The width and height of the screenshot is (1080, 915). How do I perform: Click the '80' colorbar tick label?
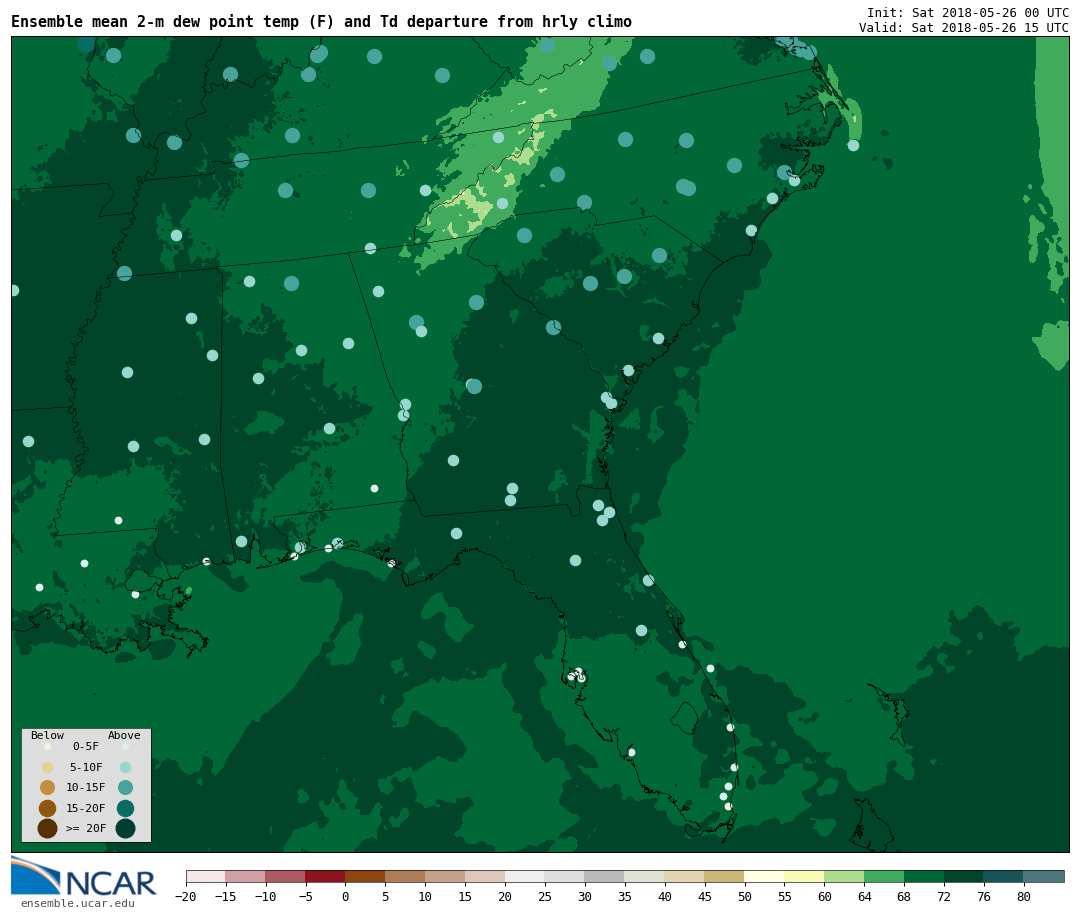tap(1024, 896)
